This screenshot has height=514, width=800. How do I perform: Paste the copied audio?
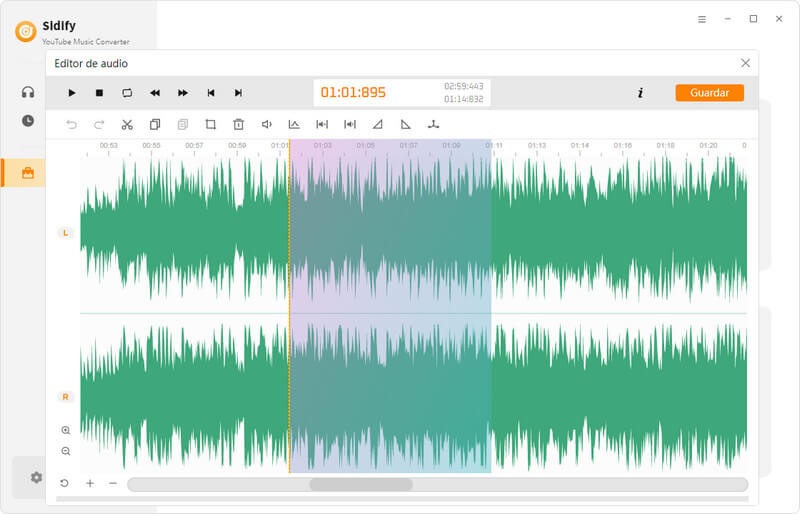183,125
